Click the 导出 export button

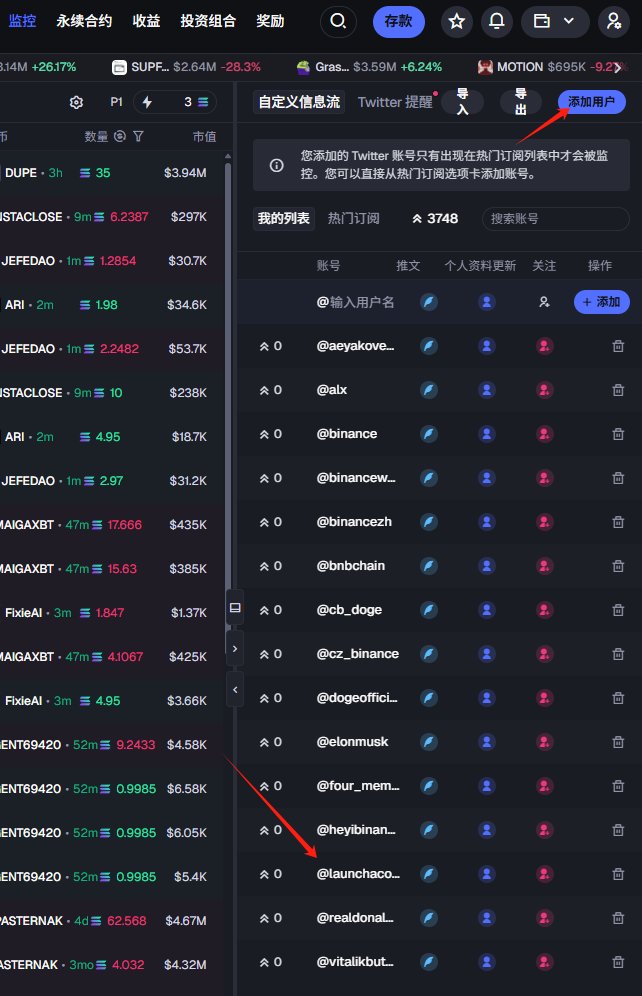[521, 102]
